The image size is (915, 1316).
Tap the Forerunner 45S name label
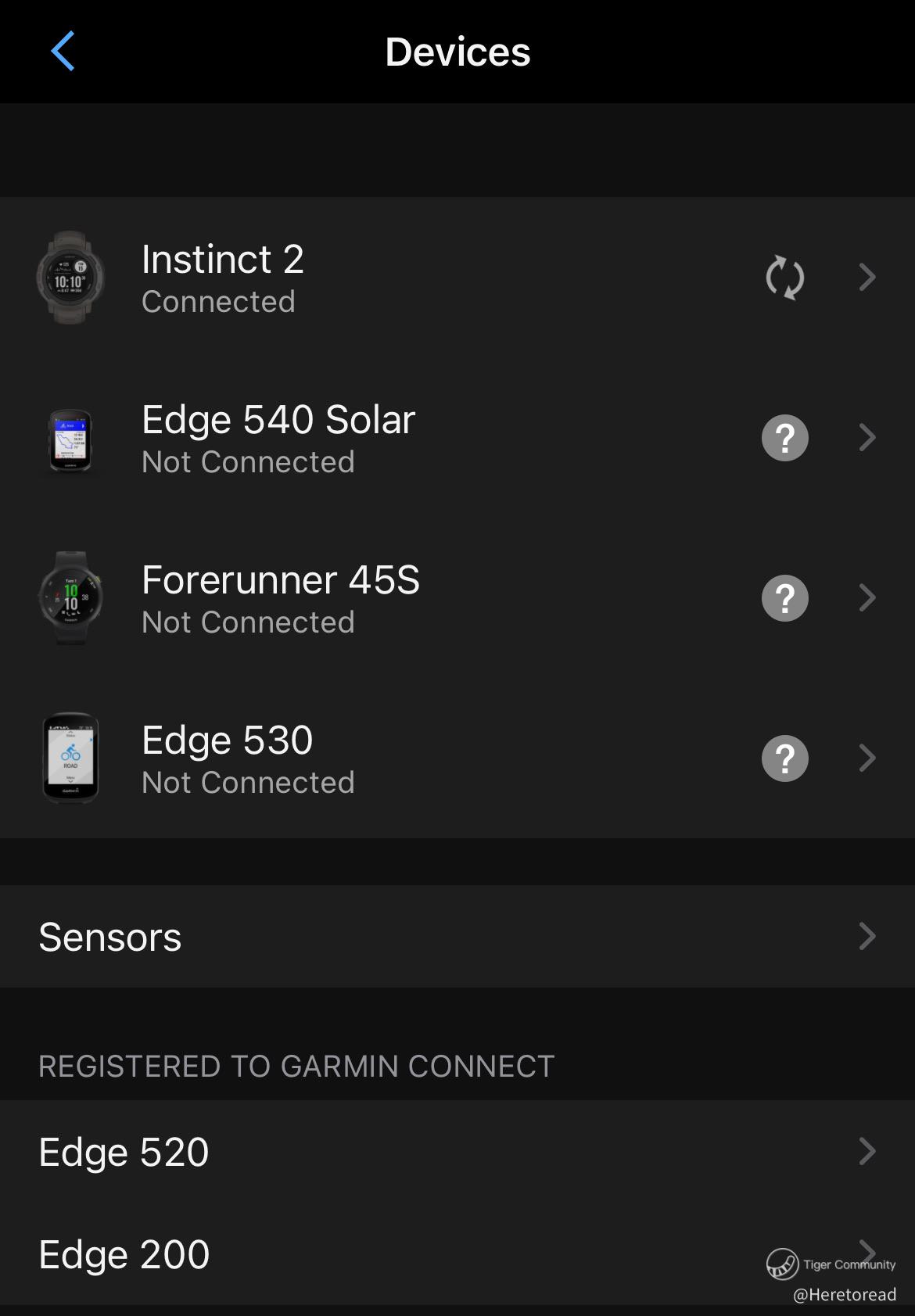click(x=281, y=580)
